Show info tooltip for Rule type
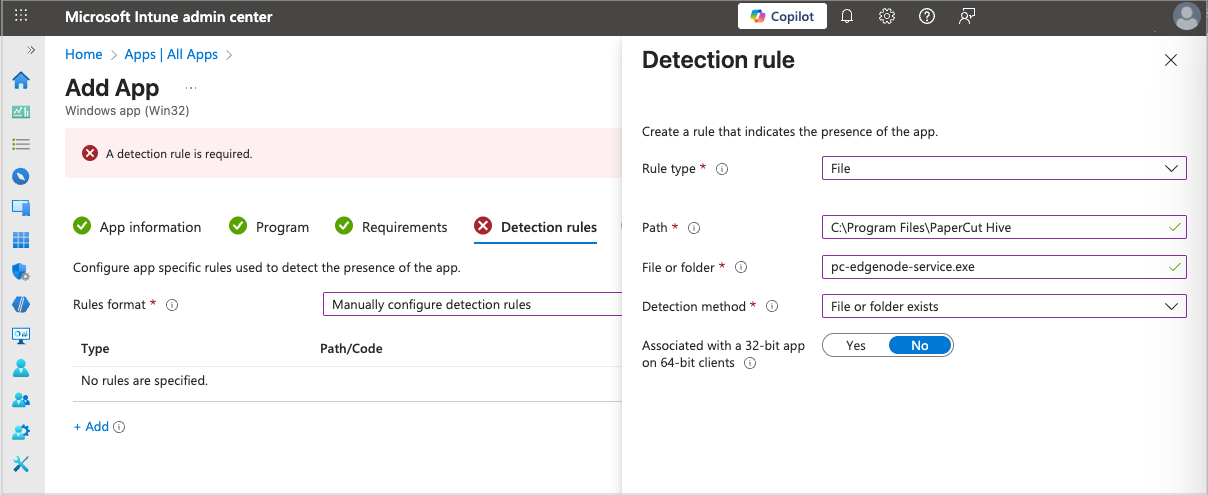The image size is (1208, 495). pos(722,169)
